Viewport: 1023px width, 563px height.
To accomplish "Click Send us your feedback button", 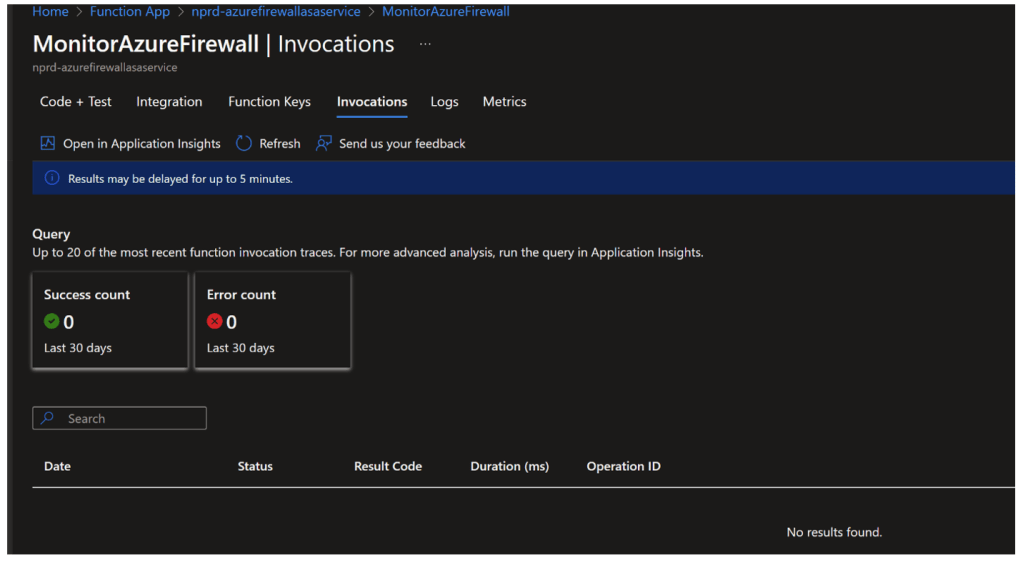I will (402, 144).
